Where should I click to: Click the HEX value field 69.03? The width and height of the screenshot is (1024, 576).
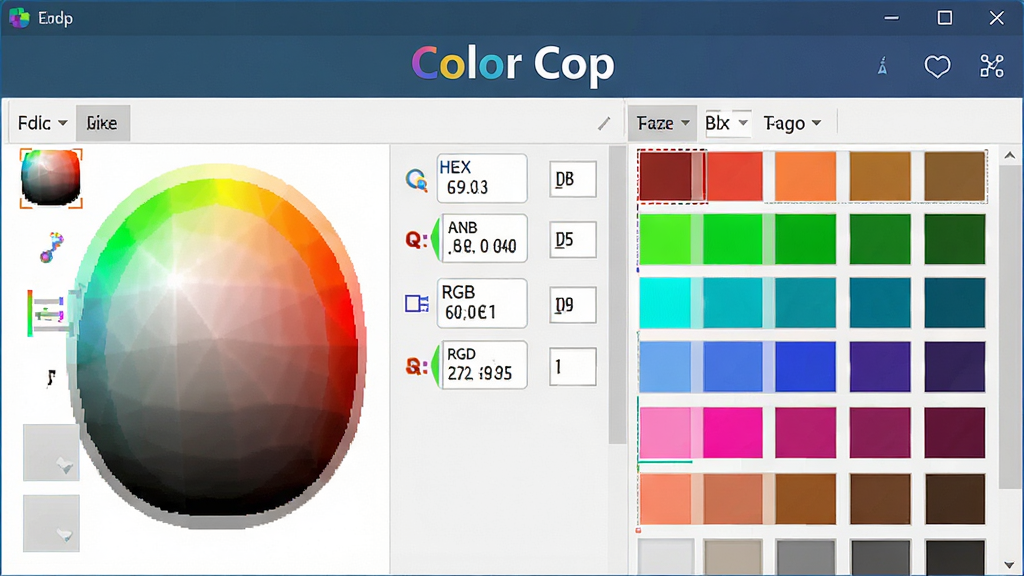click(482, 178)
